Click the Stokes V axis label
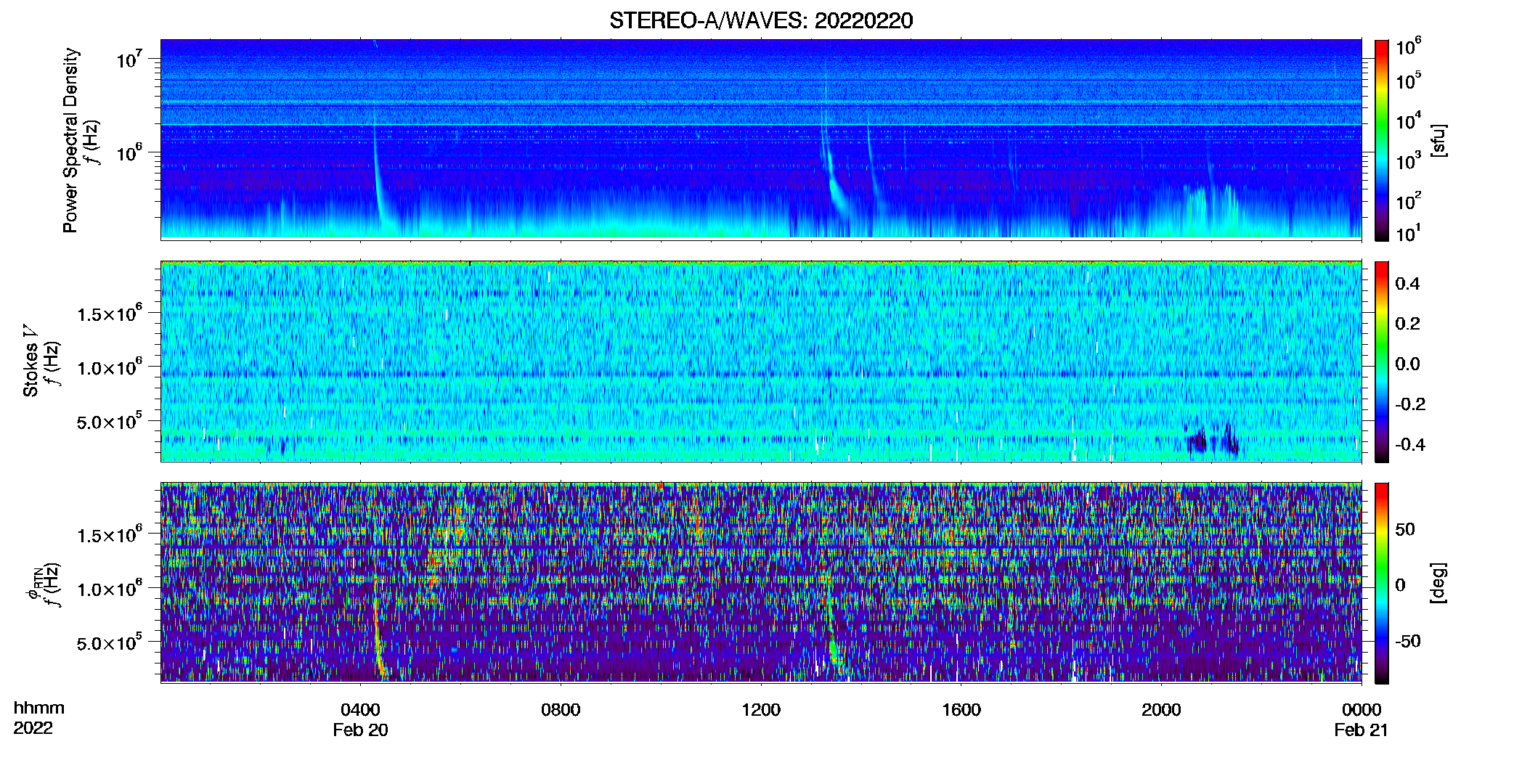 pos(30,361)
